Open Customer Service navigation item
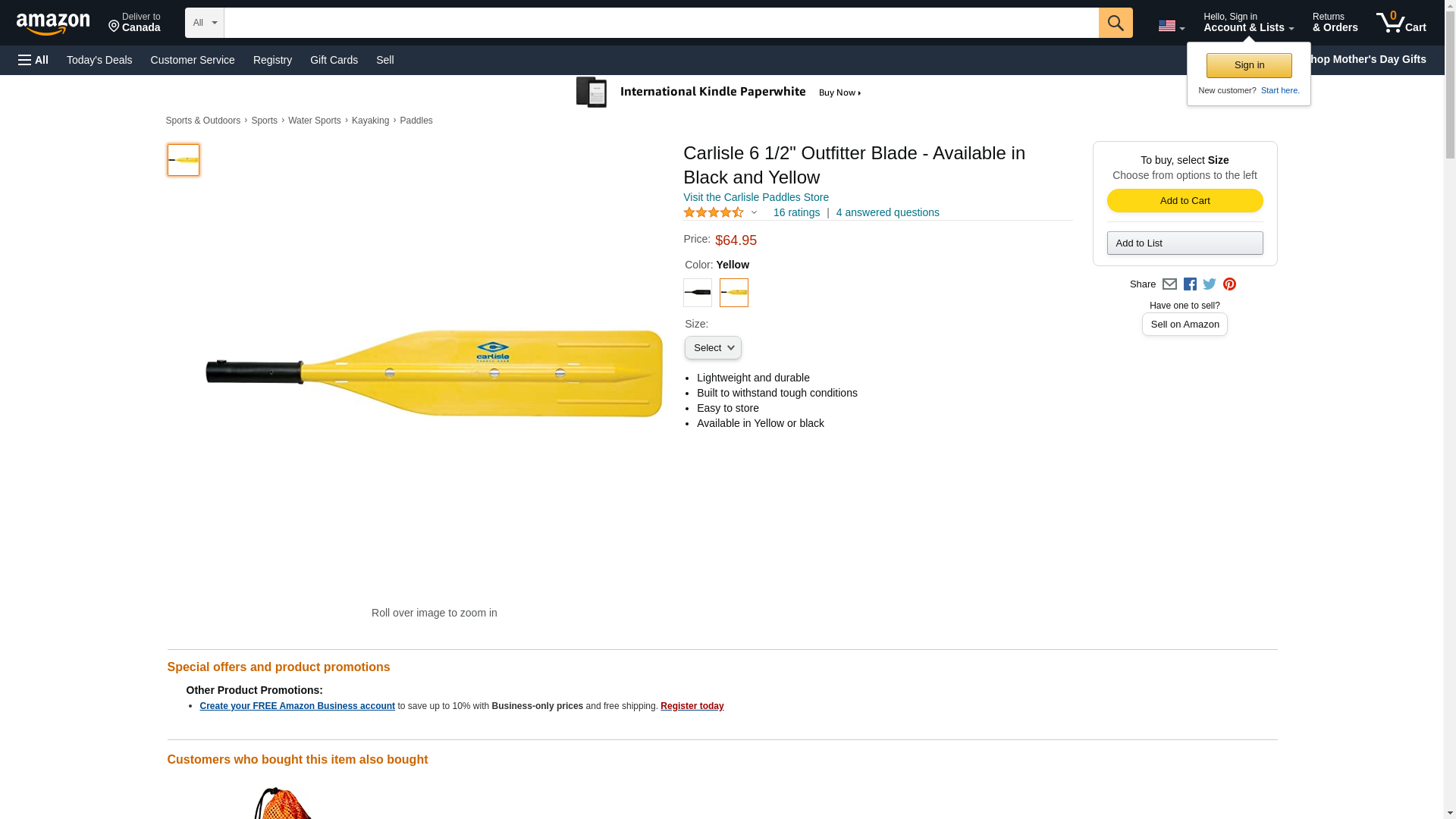The image size is (1456, 819). (x=193, y=60)
